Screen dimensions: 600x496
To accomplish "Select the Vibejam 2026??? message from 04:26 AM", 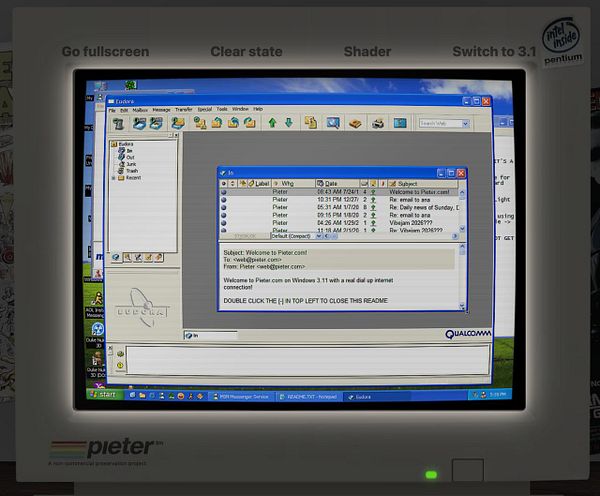I will [339, 223].
